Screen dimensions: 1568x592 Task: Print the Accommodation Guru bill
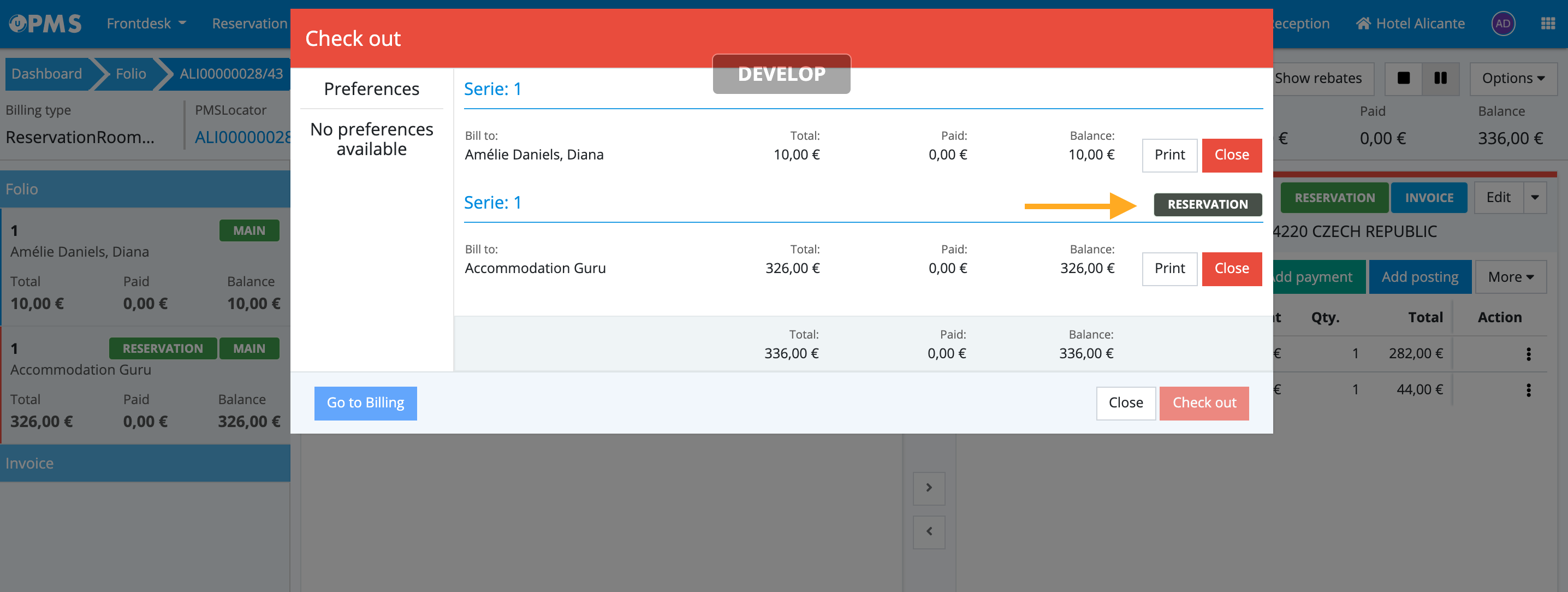point(1169,269)
